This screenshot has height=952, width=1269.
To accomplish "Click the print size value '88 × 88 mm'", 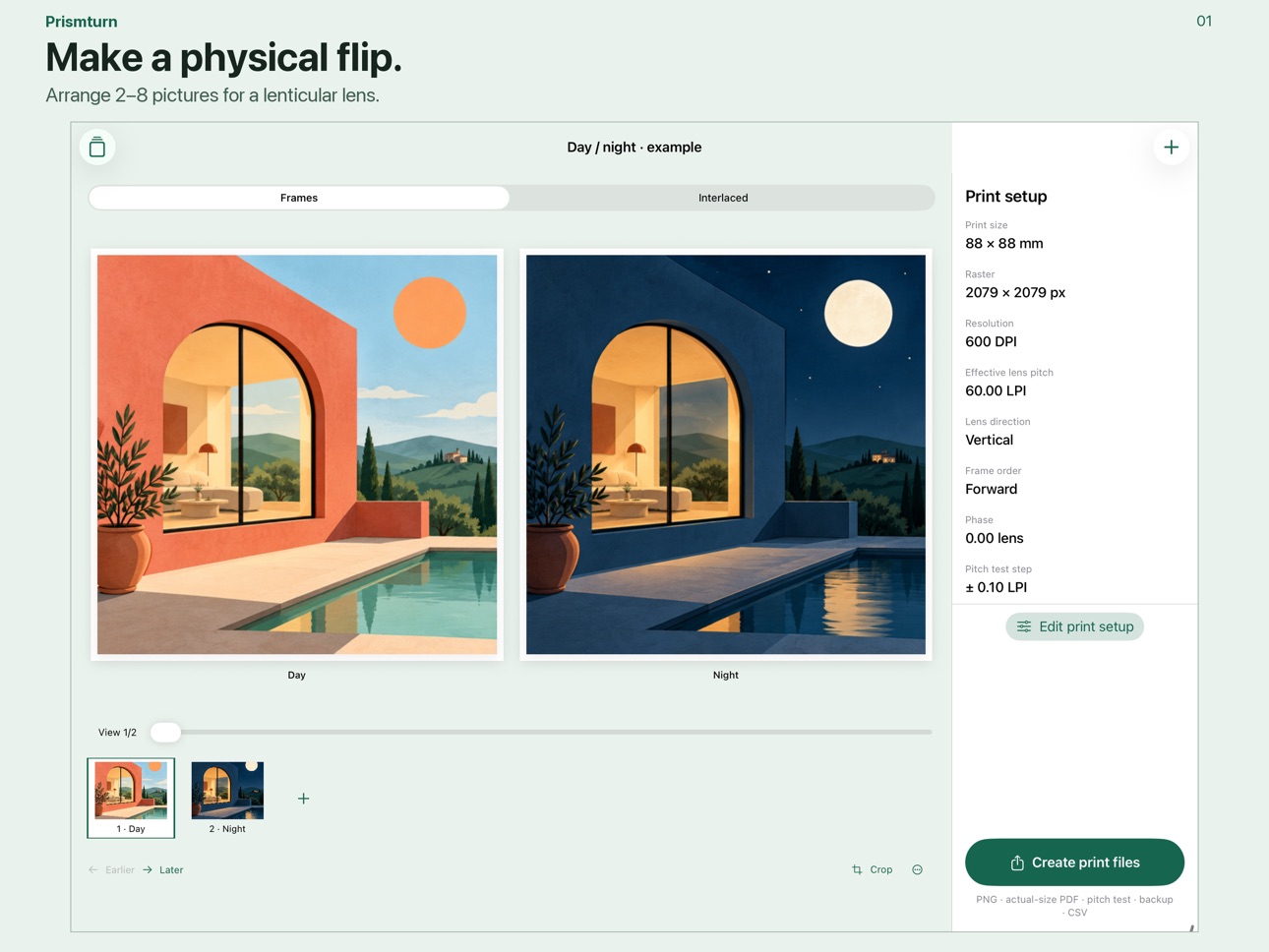I will [1004, 244].
